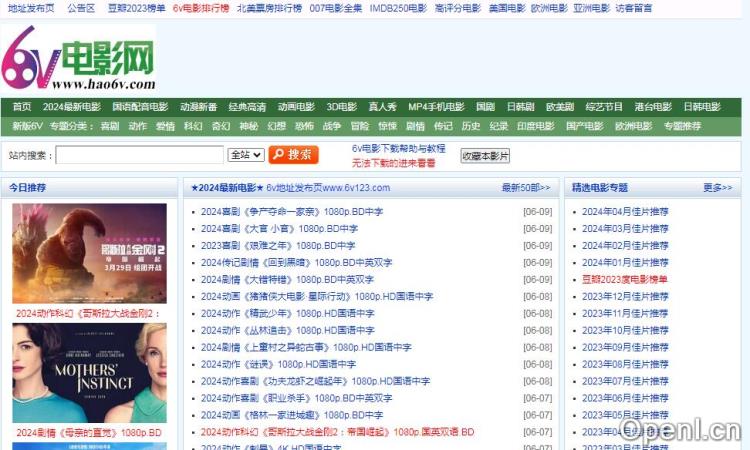The width and height of the screenshot is (750, 450).
Task: Expand the 全站 search scope dropdown
Action: pyautogui.click(x=246, y=154)
